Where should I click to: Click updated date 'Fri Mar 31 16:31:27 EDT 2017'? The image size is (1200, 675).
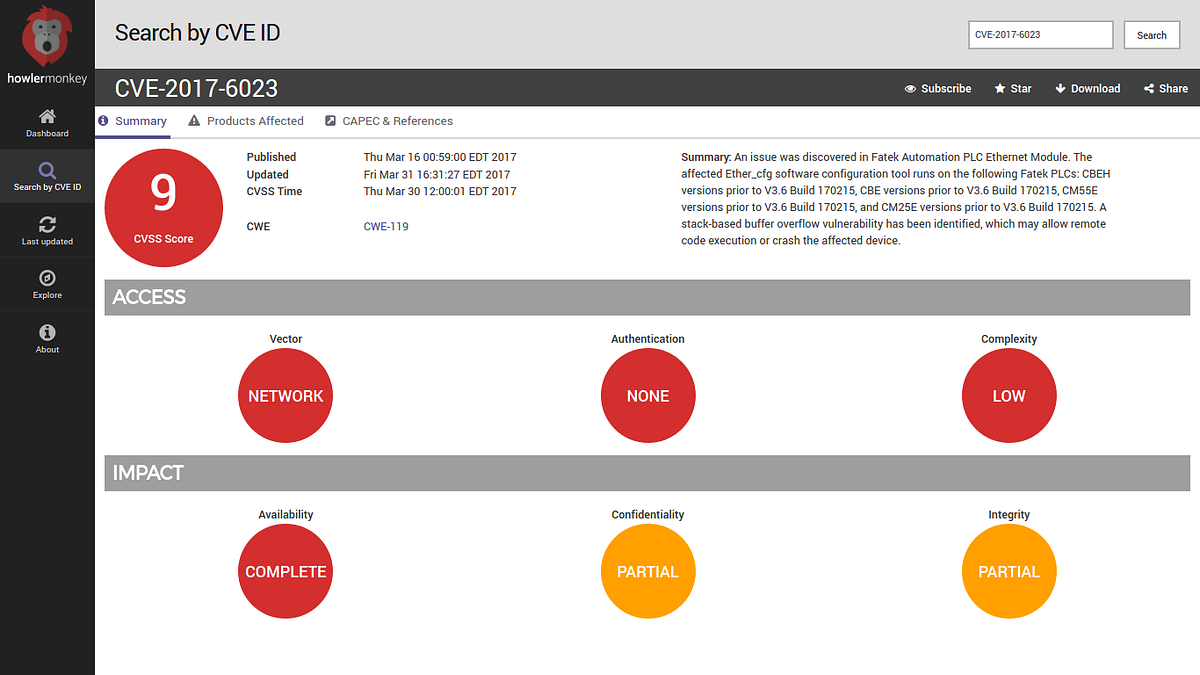pos(437,175)
